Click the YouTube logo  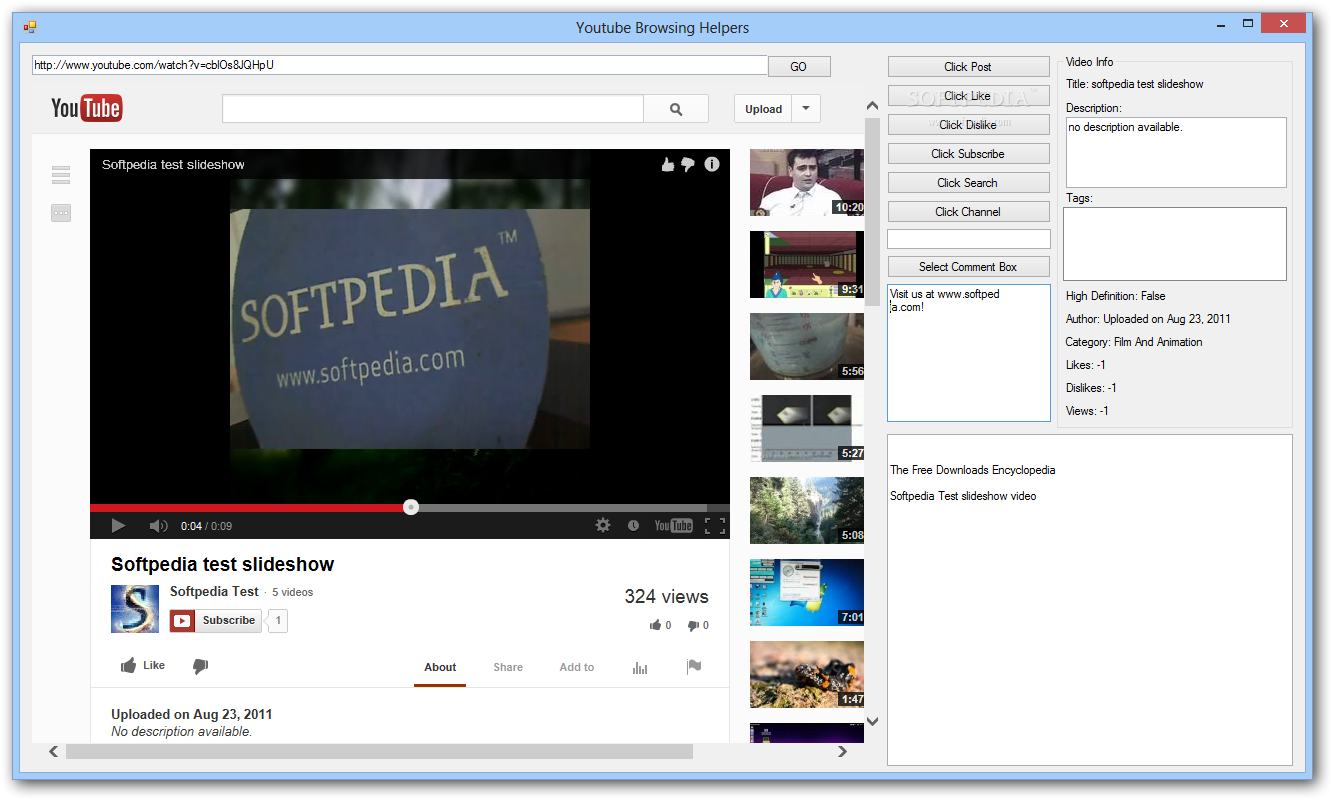tap(87, 108)
